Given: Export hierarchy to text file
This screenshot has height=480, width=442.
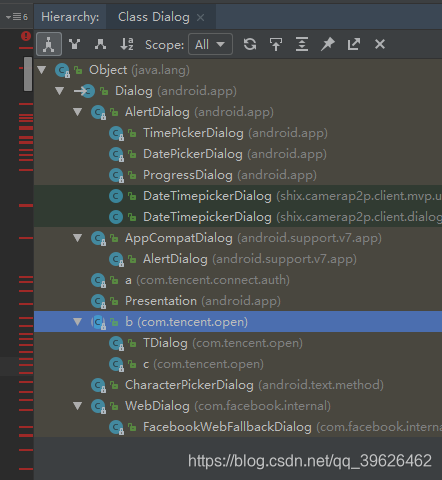Looking at the screenshot, I should click(354, 44).
